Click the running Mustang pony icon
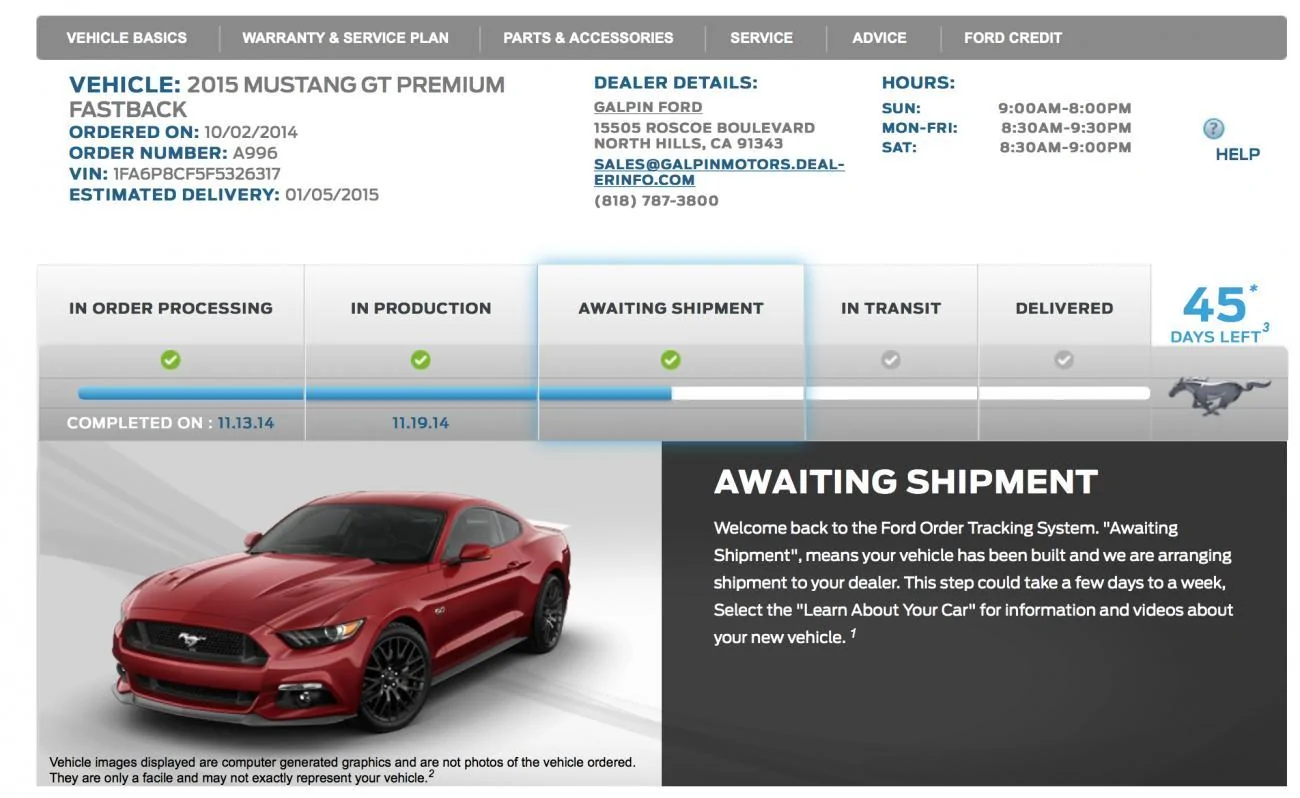 coord(1220,395)
